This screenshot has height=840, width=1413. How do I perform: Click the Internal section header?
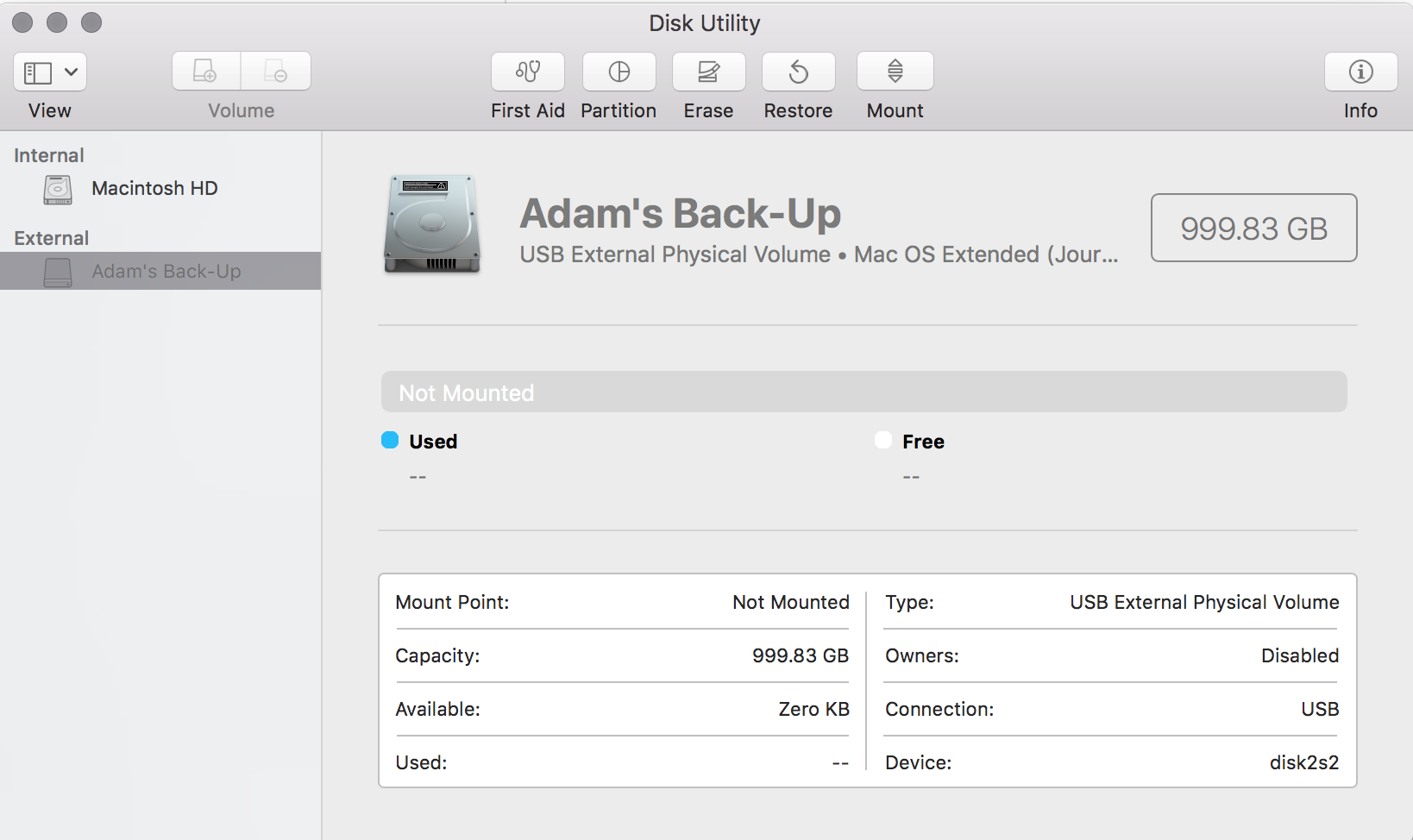(49, 155)
